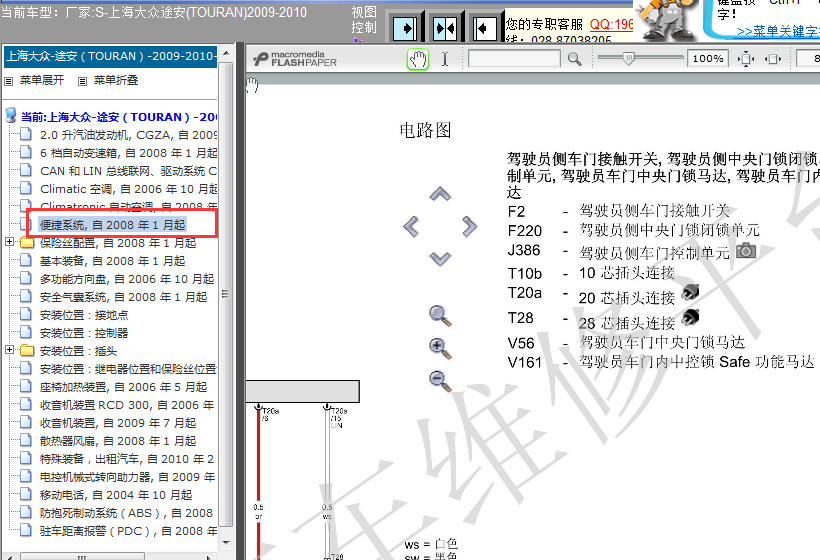This screenshot has height=560, width=820.
Task: Open 安装位置：接地点 document
Action: pyautogui.click(x=84, y=315)
